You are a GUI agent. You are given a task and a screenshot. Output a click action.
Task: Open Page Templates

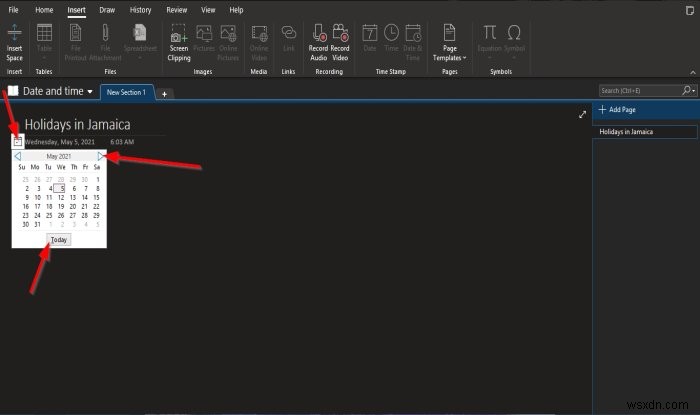pos(450,43)
